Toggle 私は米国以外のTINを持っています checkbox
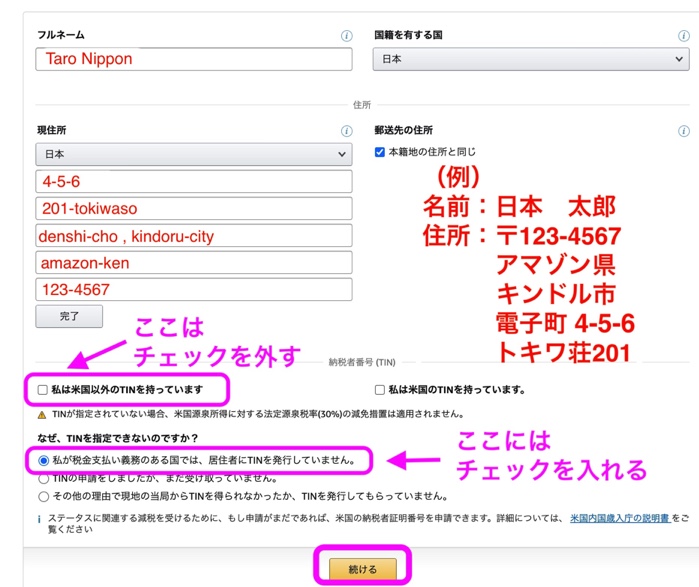 click(x=42, y=389)
